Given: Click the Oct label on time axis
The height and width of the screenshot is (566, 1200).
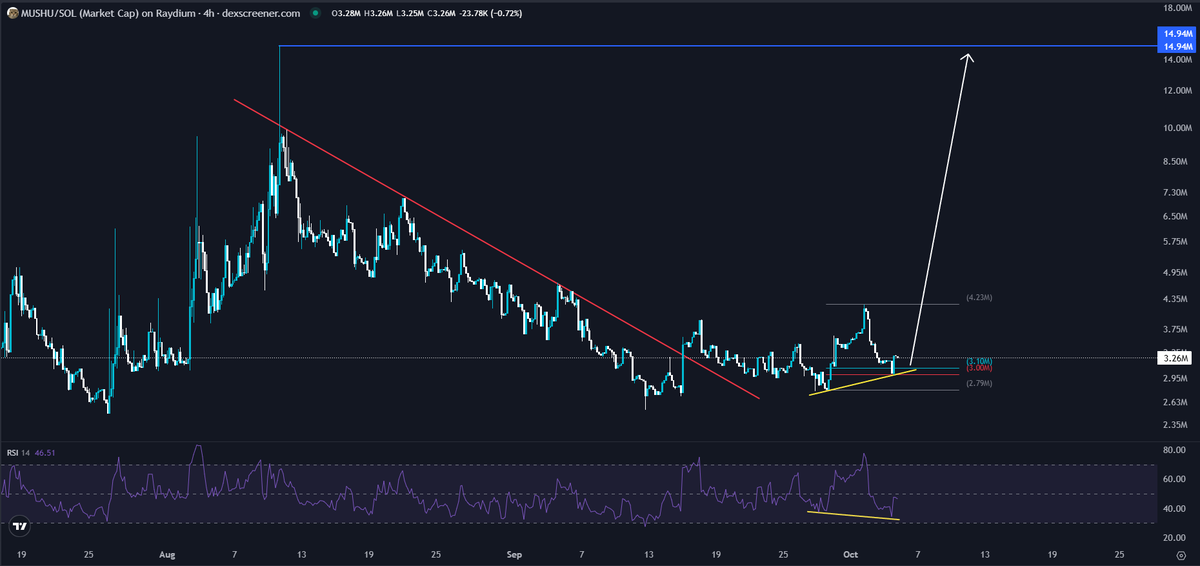Looking at the screenshot, I should click(x=851, y=553).
